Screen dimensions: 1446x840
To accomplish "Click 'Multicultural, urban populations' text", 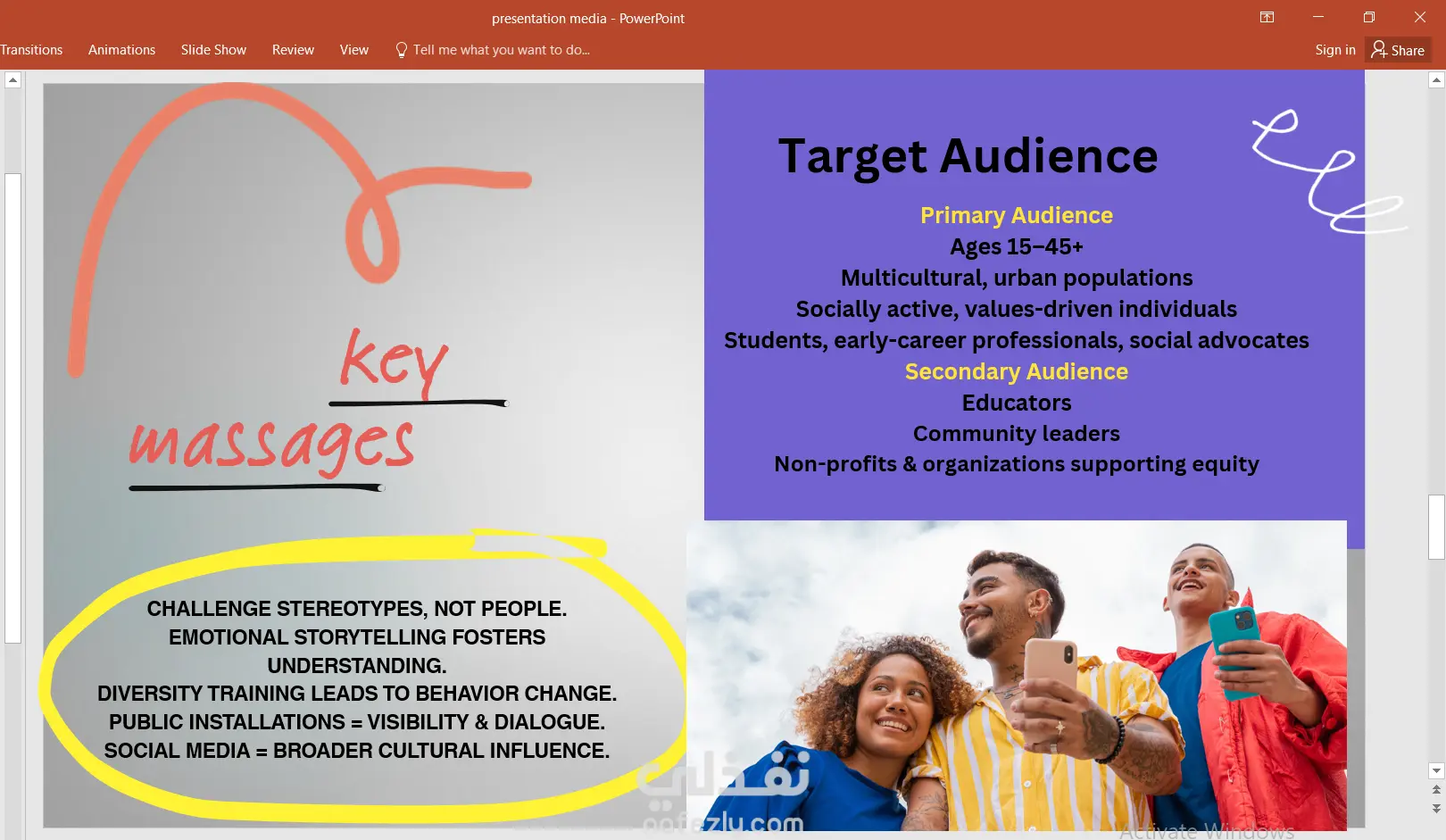I will coord(1017,278).
